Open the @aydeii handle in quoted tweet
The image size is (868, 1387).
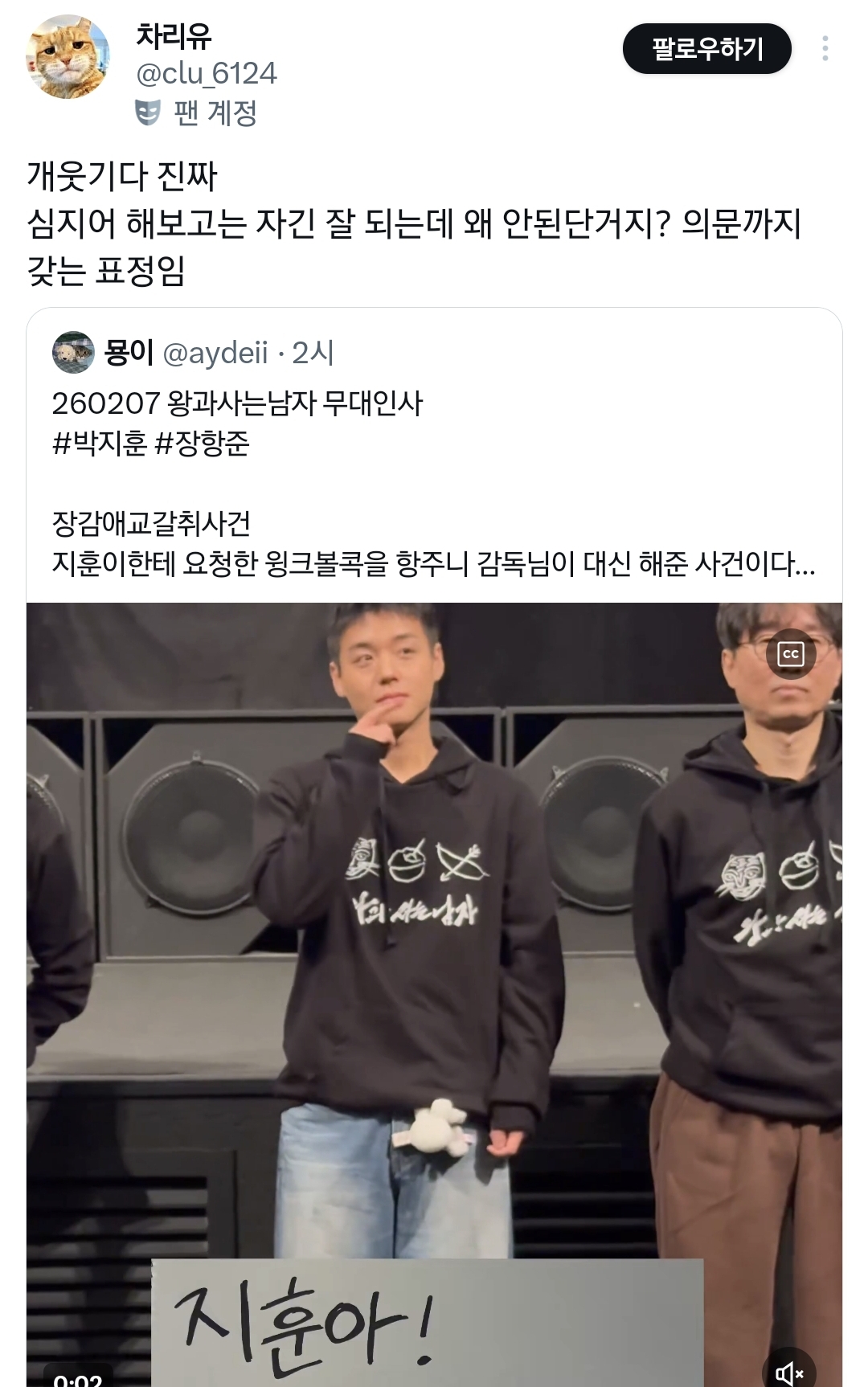point(215,353)
